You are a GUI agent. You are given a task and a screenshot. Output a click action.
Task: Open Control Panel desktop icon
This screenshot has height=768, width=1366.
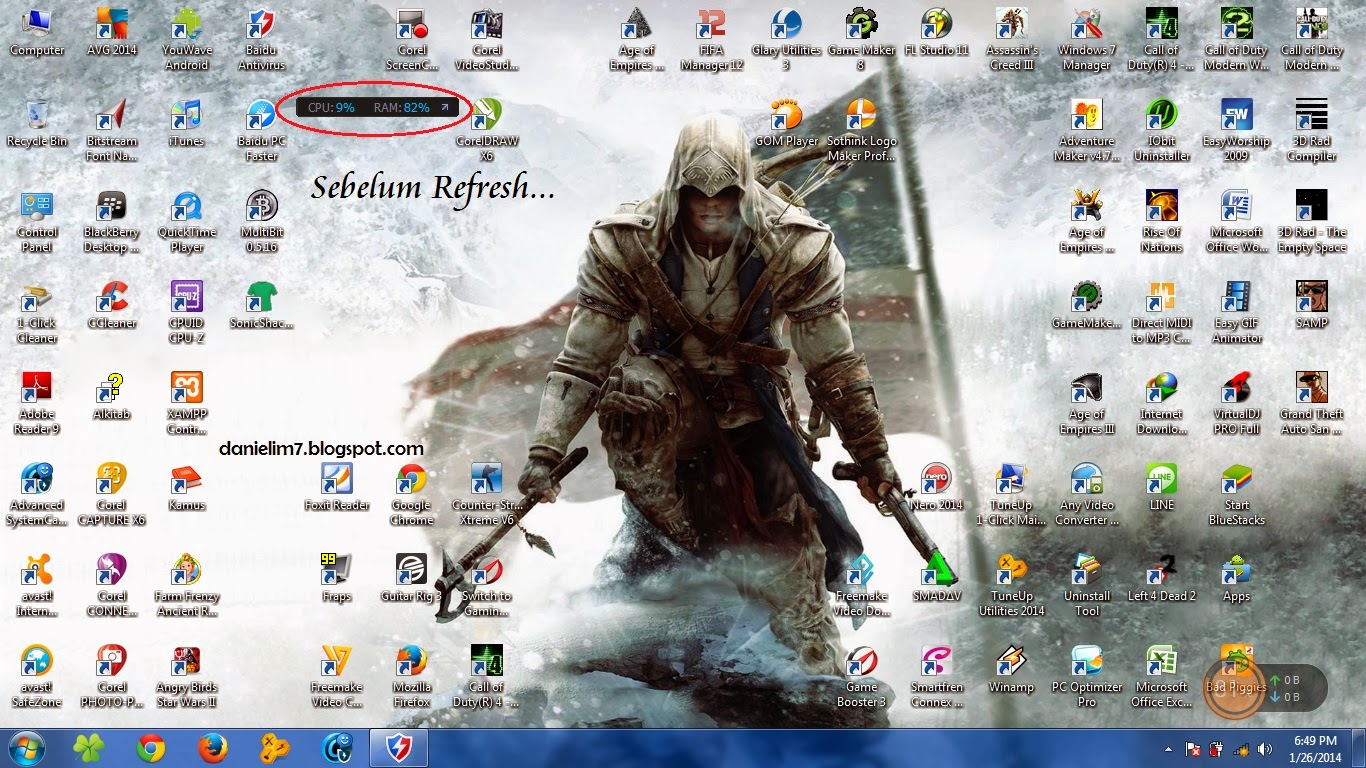pos(37,221)
